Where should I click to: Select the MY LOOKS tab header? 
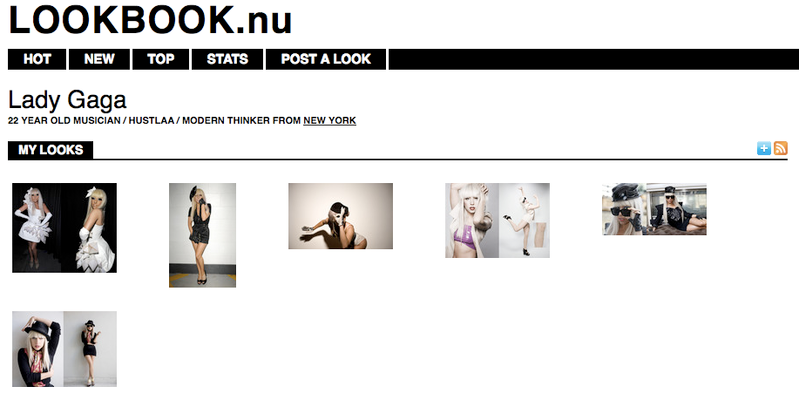coord(50,150)
